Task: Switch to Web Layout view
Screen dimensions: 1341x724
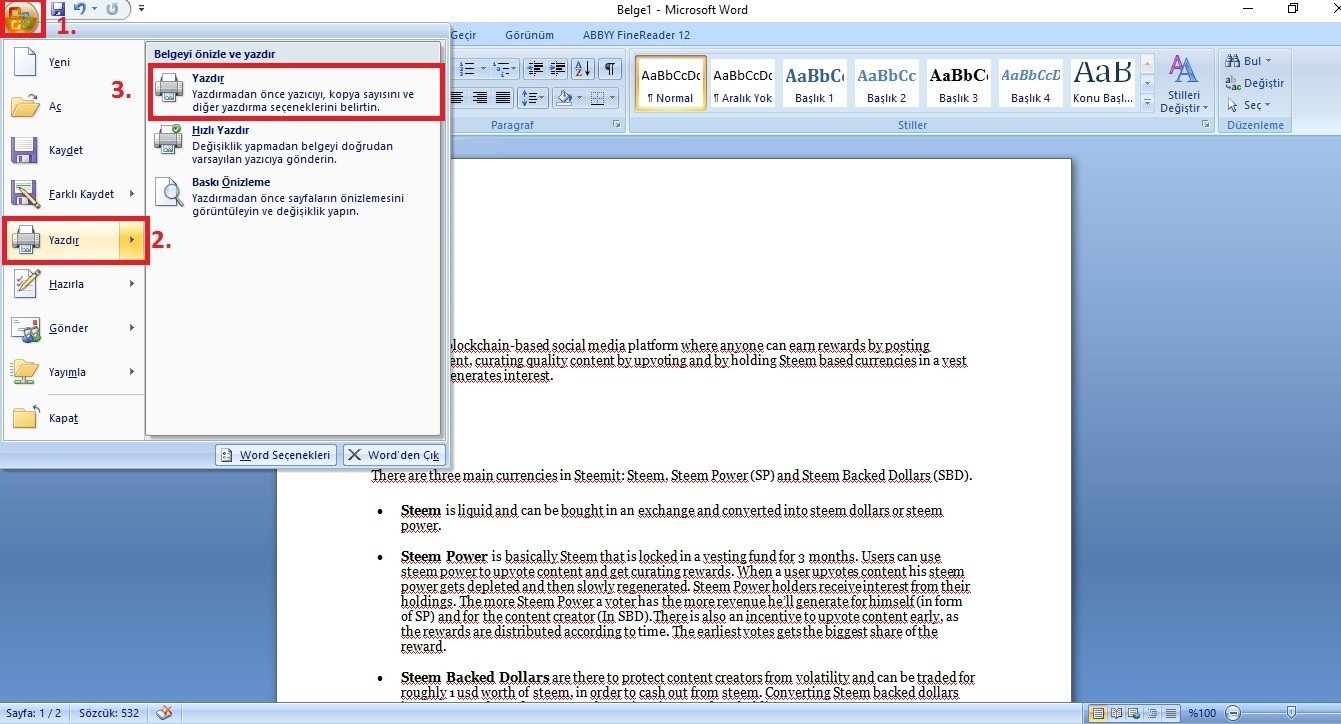Action: 1135,713
